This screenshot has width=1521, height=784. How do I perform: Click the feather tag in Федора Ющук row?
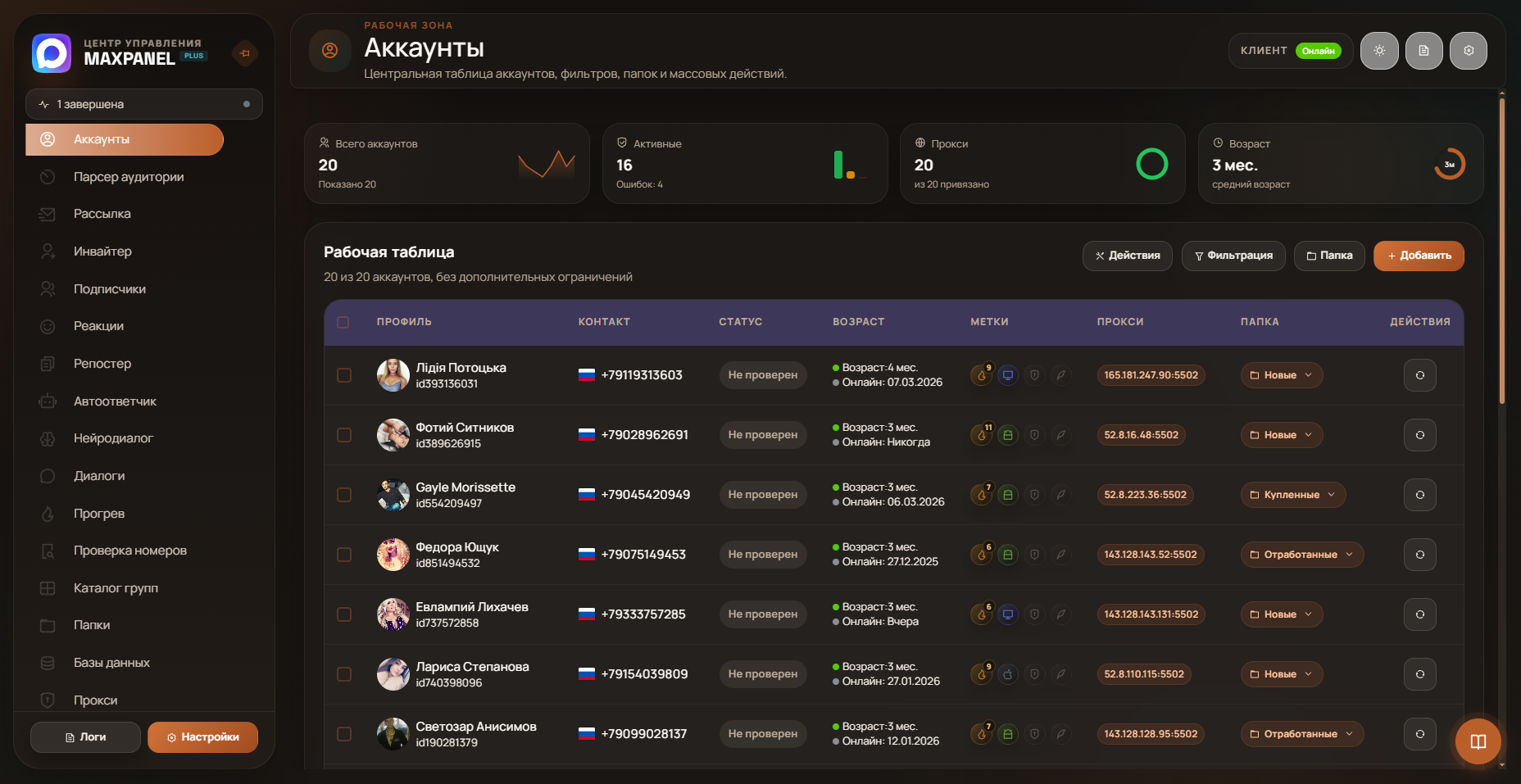(1060, 555)
